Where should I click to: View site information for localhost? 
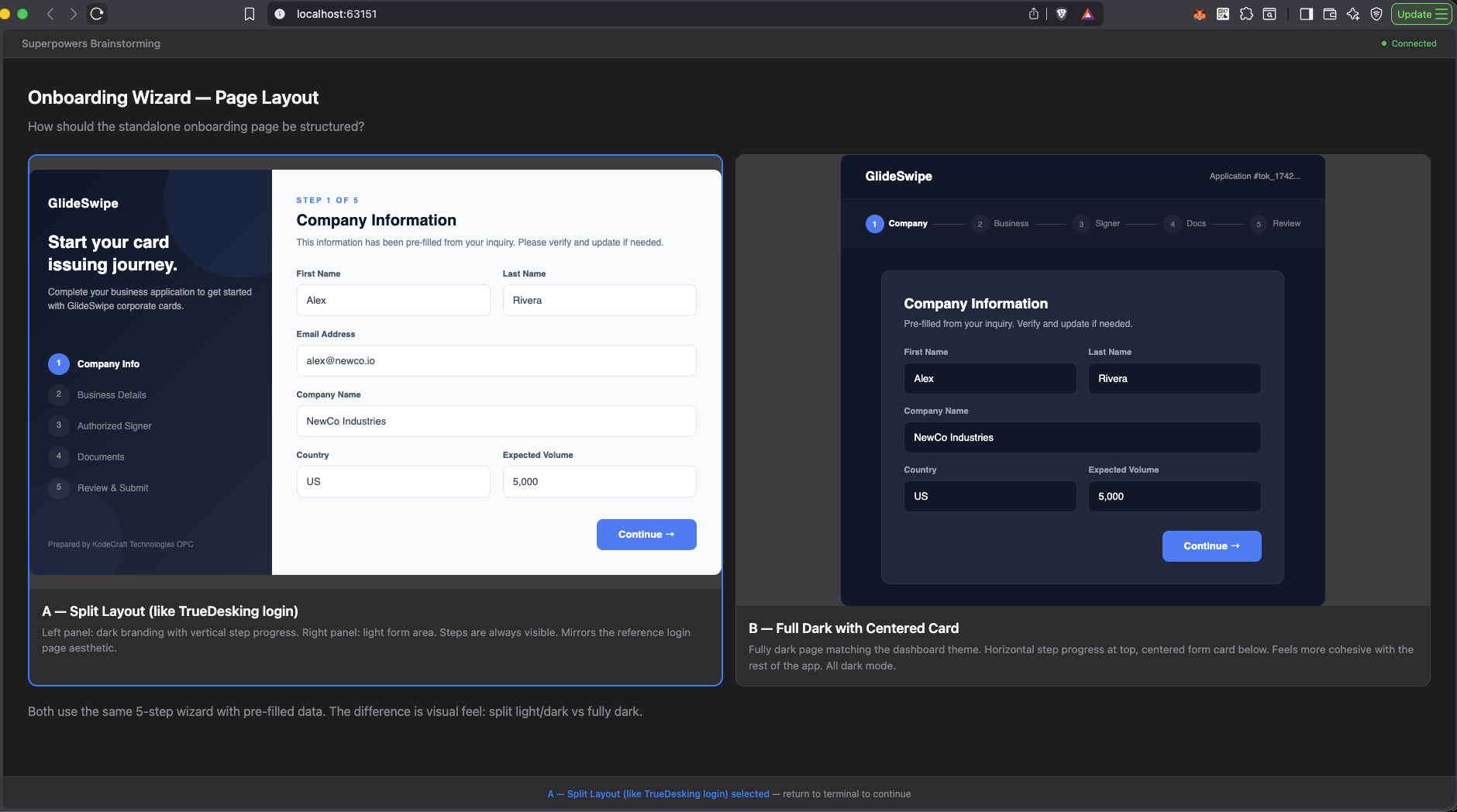click(x=280, y=14)
